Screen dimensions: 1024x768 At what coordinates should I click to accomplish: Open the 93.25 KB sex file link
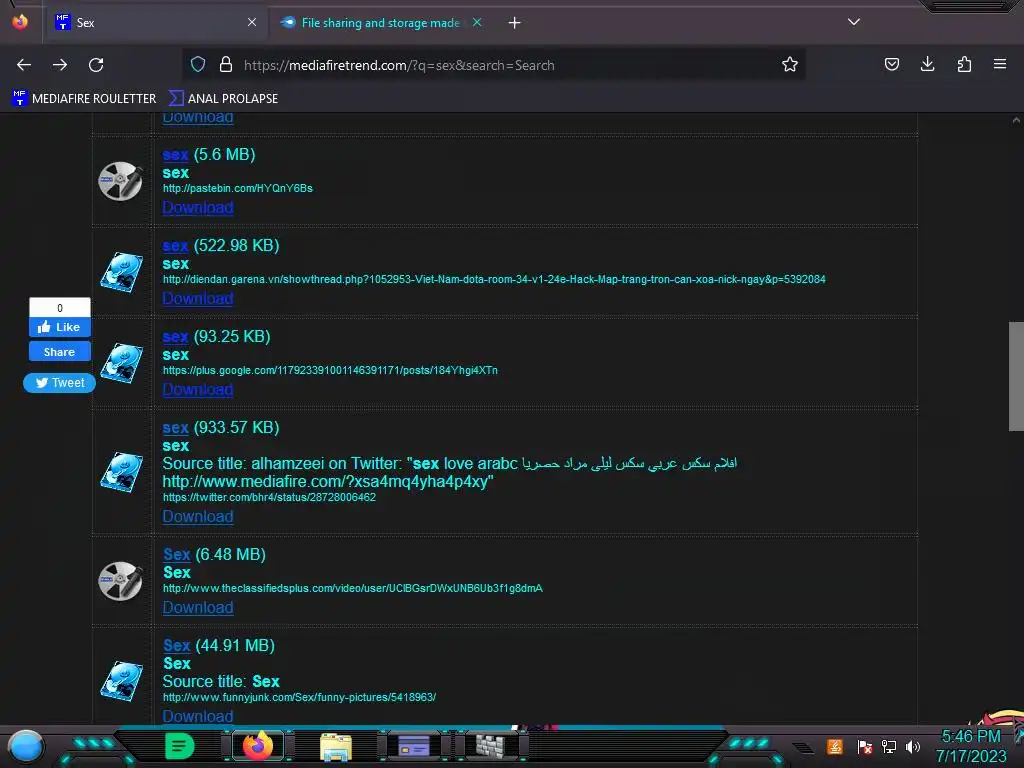click(x=175, y=336)
